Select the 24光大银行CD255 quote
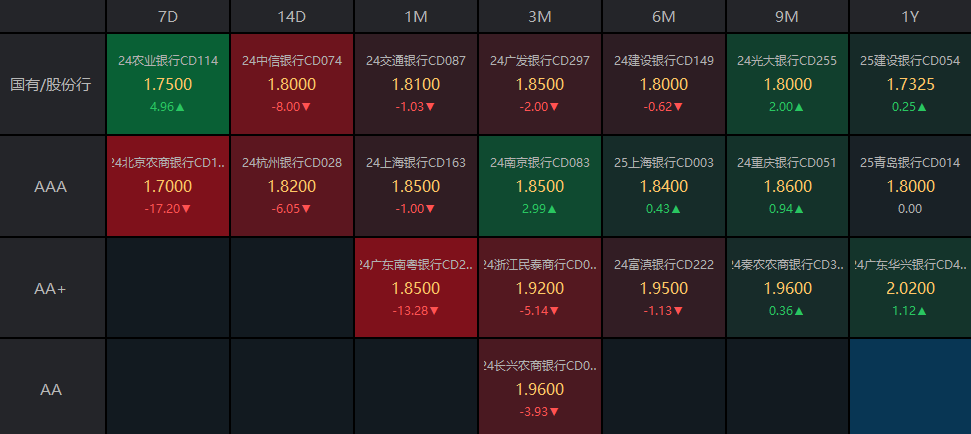Viewport: 971px width, 434px height. [x=787, y=84]
